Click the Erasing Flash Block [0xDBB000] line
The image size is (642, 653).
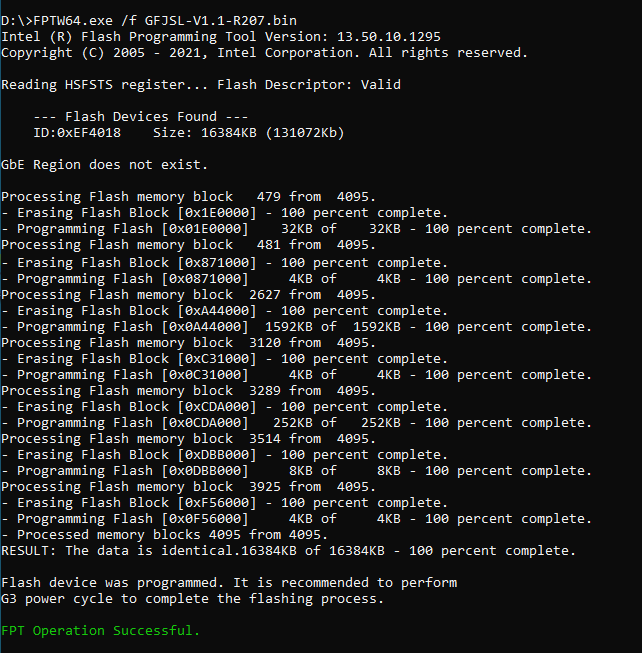pyautogui.click(x=224, y=455)
